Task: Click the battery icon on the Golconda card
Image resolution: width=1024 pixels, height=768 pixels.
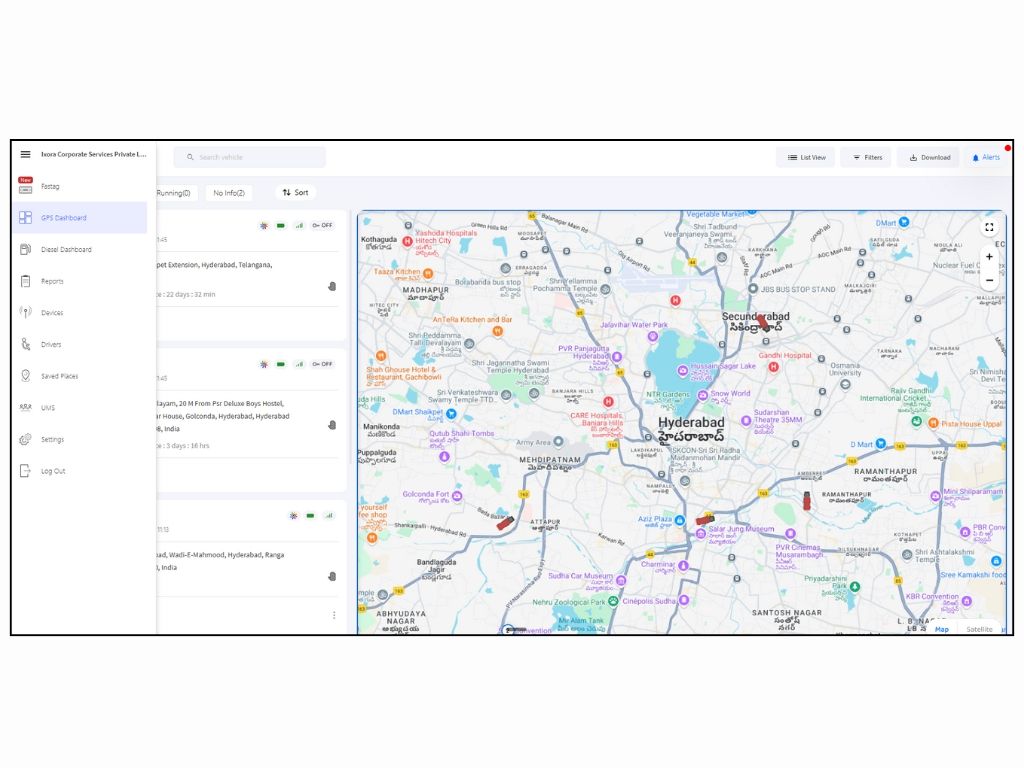Action: tap(281, 364)
